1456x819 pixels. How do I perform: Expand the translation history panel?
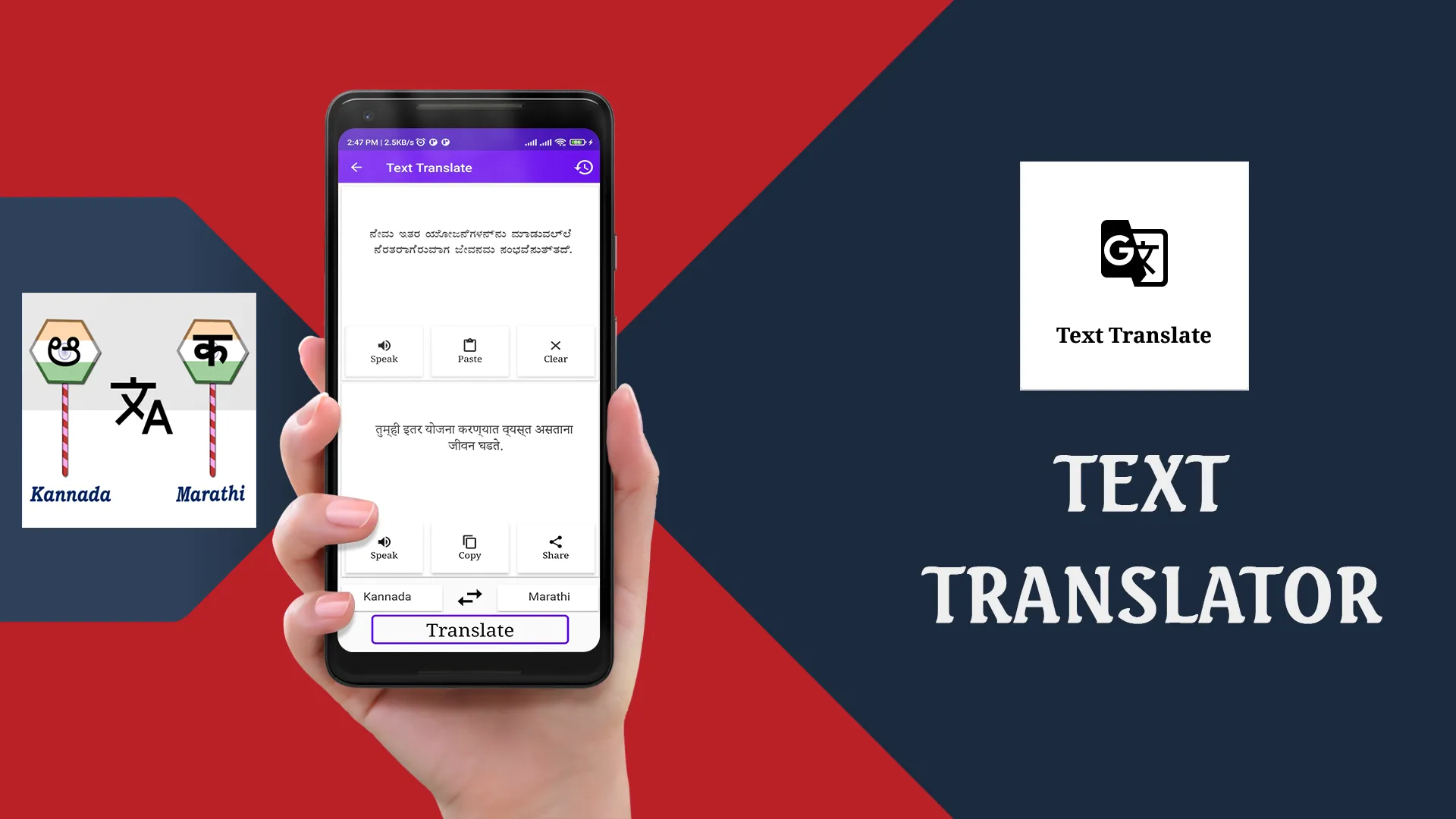click(x=584, y=167)
